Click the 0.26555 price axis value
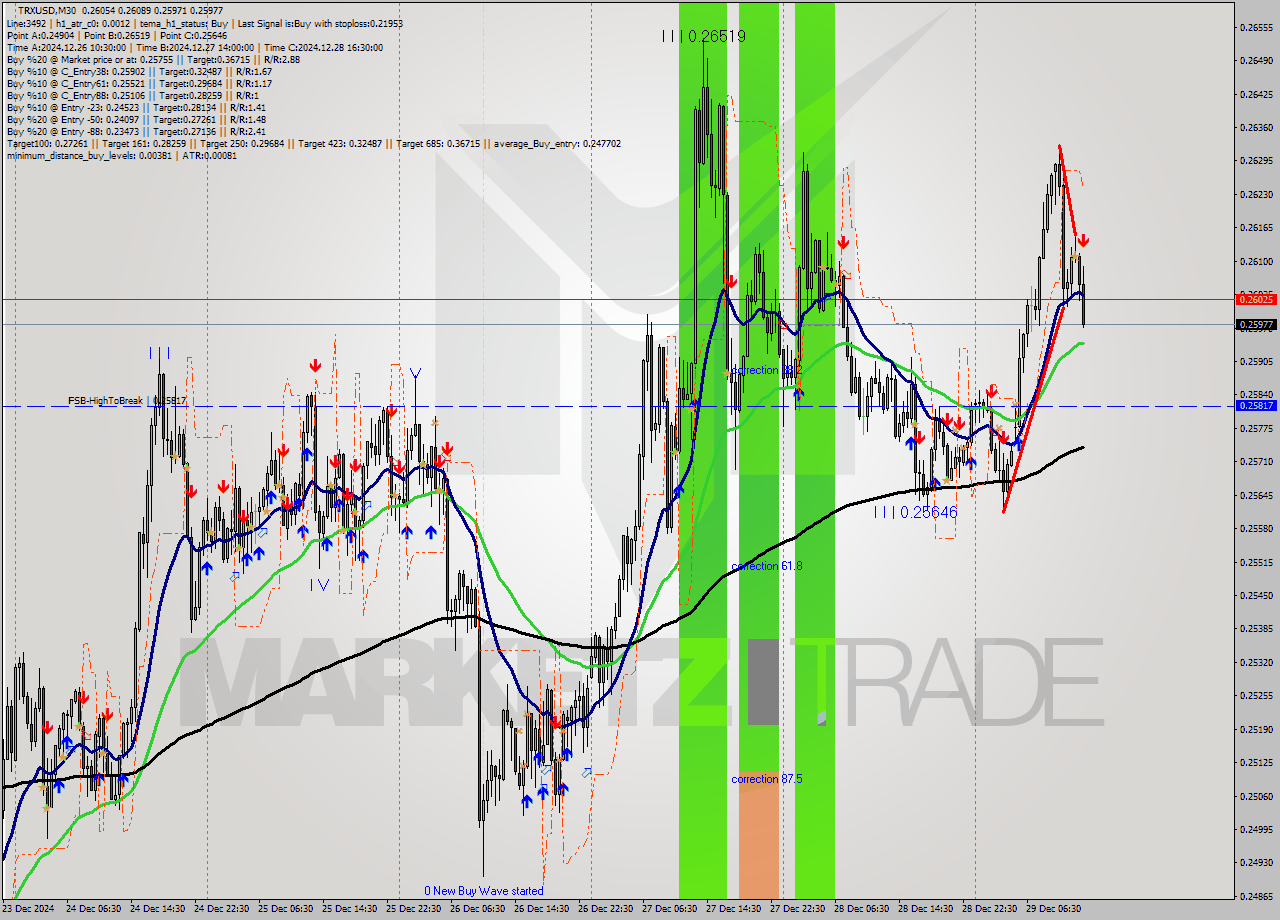1280x920 pixels. pos(1257,27)
